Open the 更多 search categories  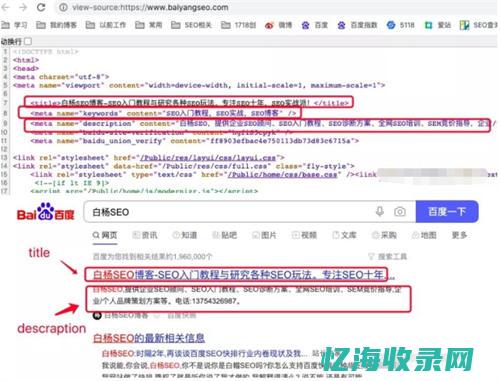(459, 235)
